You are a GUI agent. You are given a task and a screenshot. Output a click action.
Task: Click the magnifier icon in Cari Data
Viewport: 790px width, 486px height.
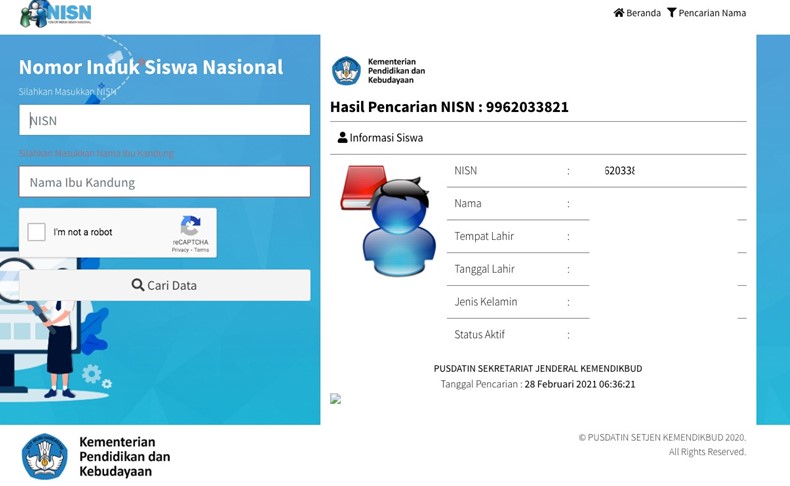click(138, 285)
